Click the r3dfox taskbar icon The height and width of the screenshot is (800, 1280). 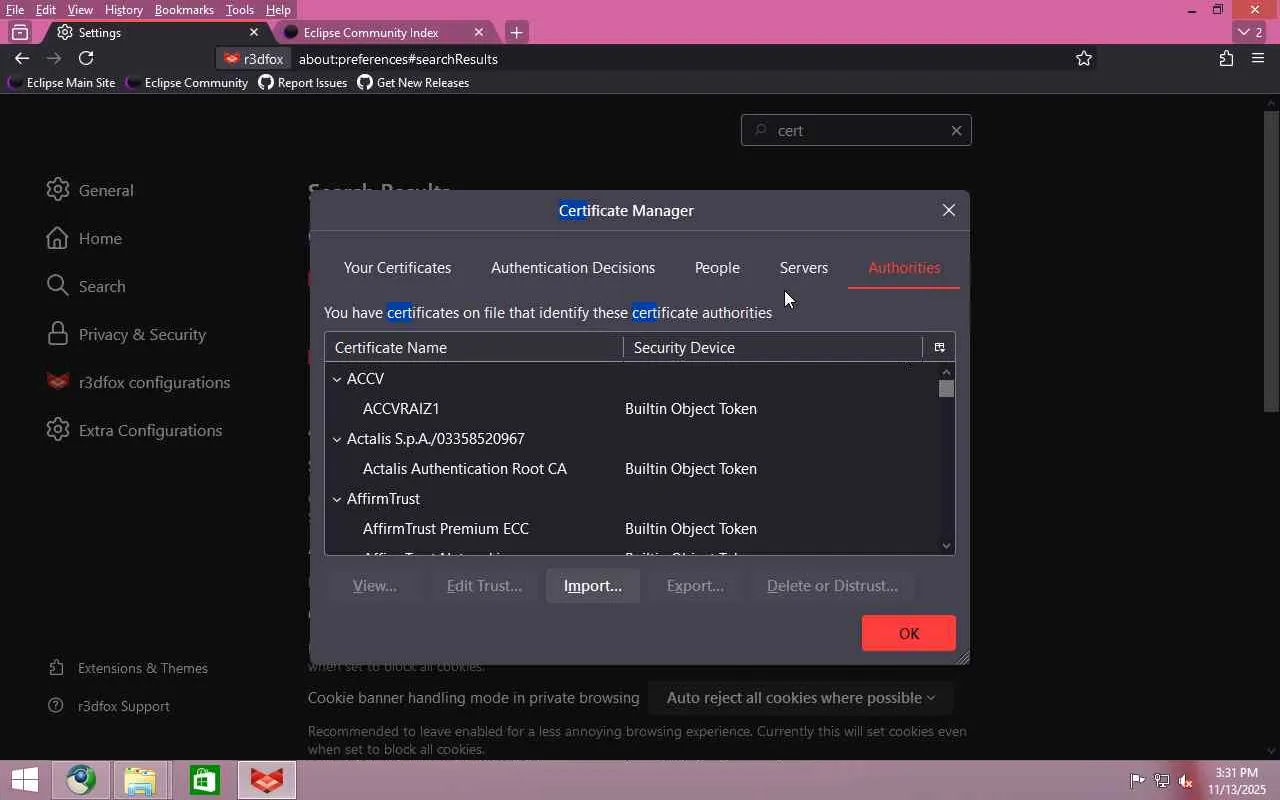pos(267,780)
